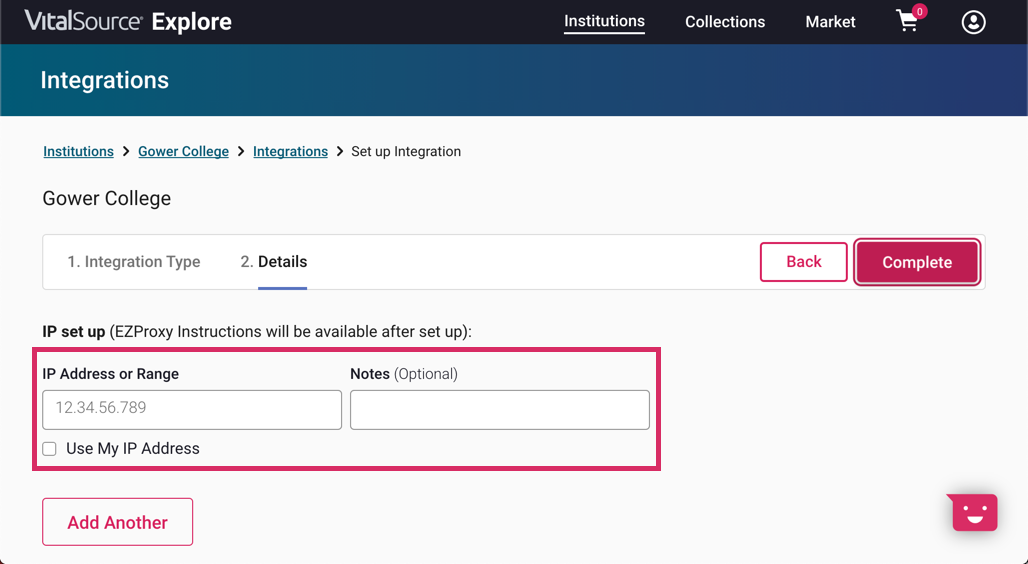Open the Market menu item

pos(830,22)
